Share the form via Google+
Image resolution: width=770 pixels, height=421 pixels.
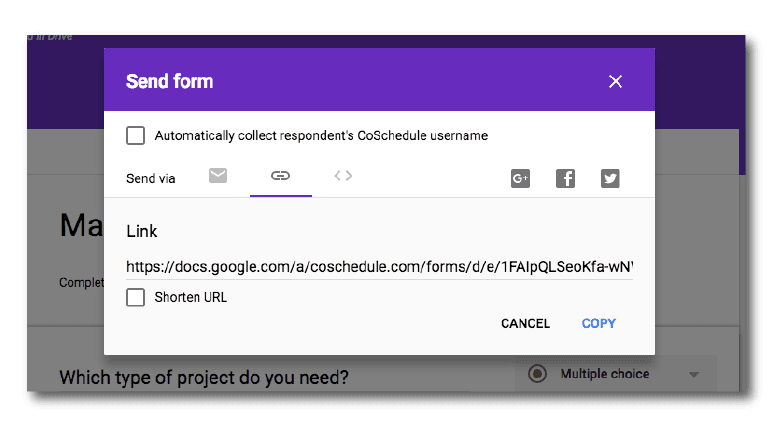[x=520, y=179]
